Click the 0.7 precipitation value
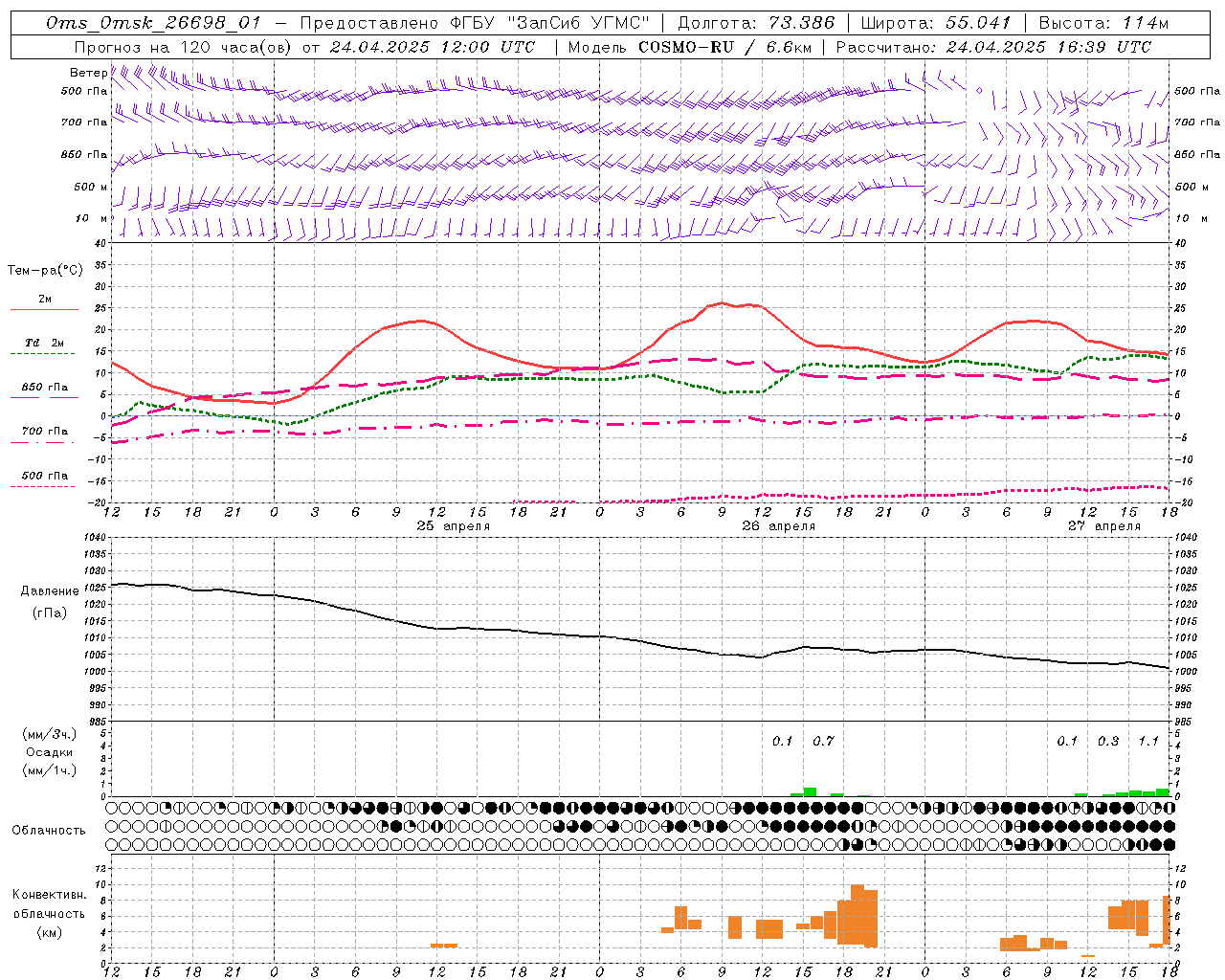 823,741
